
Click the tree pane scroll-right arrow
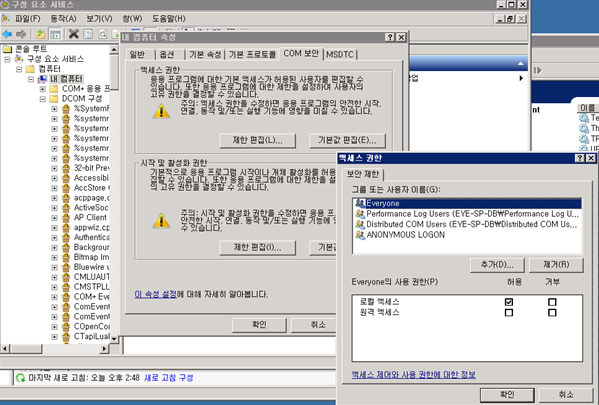click(x=104, y=348)
